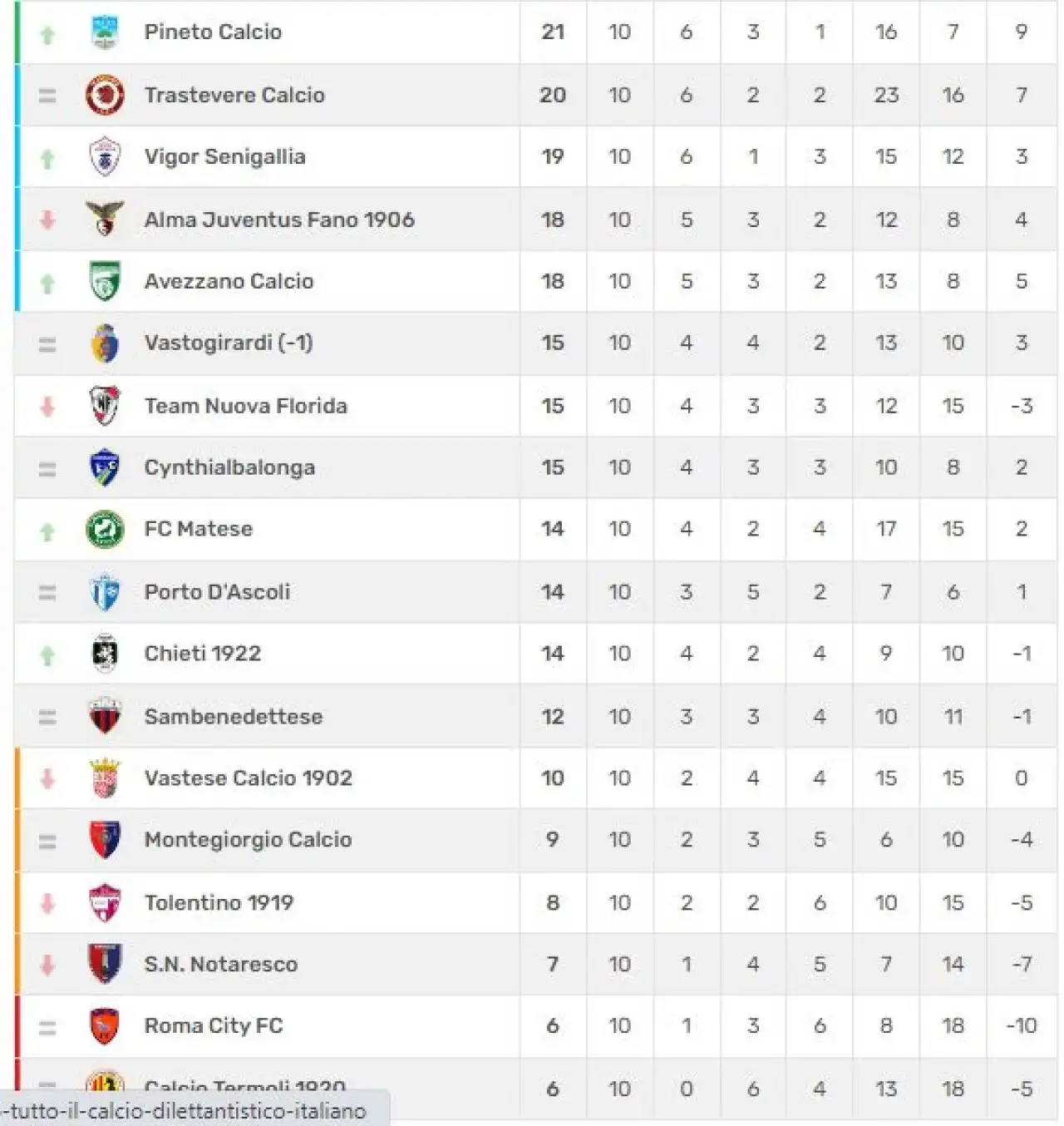Image resolution: width=1064 pixels, height=1126 pixels.
Task: Click the green up arrow beside Pineto Calcio
Action: (47, 35)
